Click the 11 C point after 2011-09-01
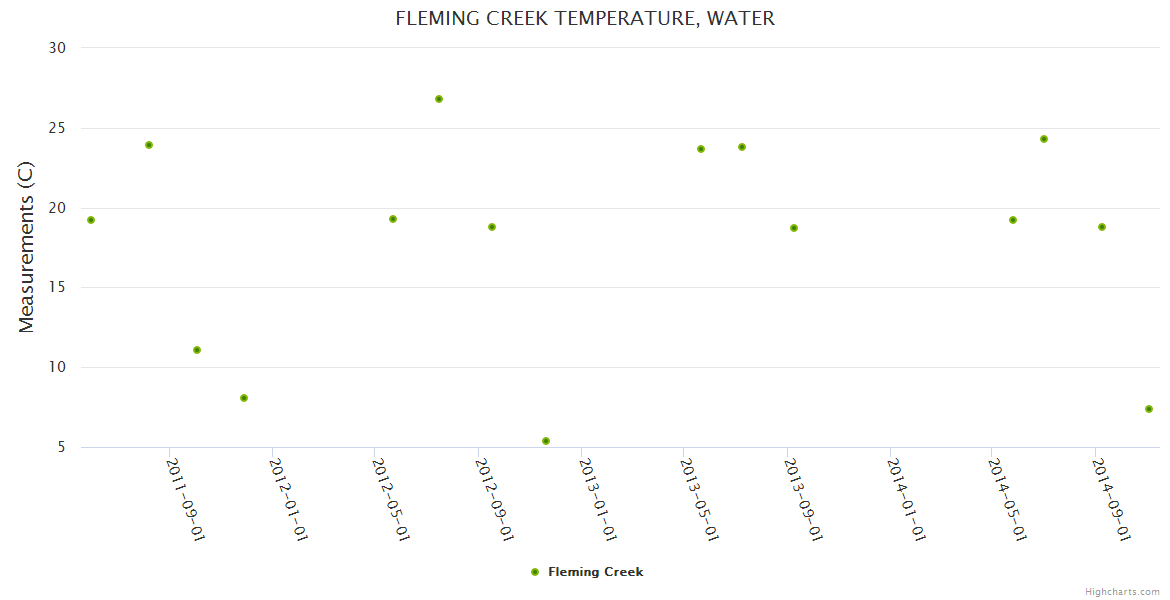This screenshot has width=1170, height=600. (197, 350)
